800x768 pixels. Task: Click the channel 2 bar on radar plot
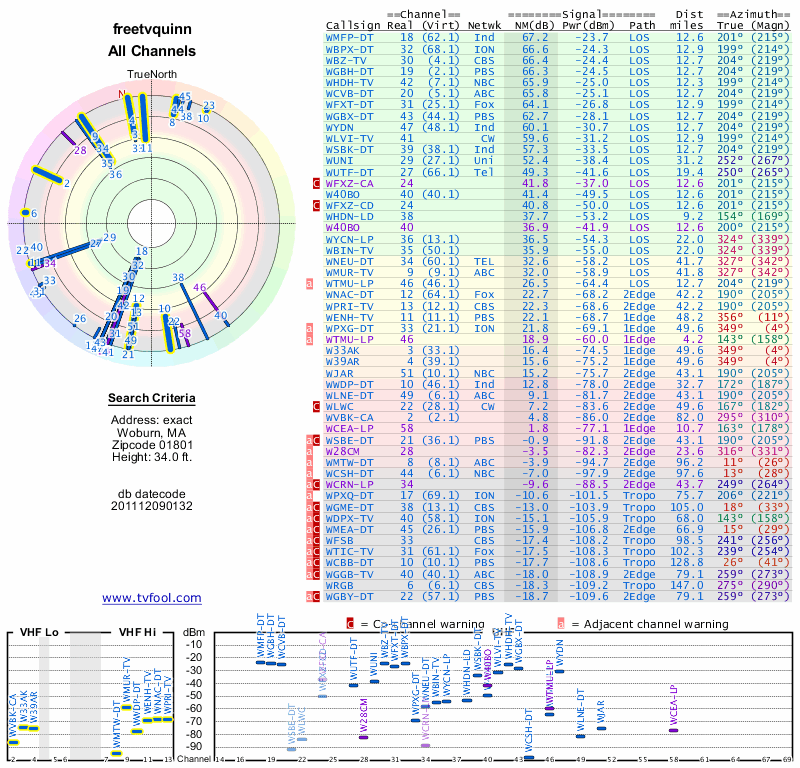[47, 175]
